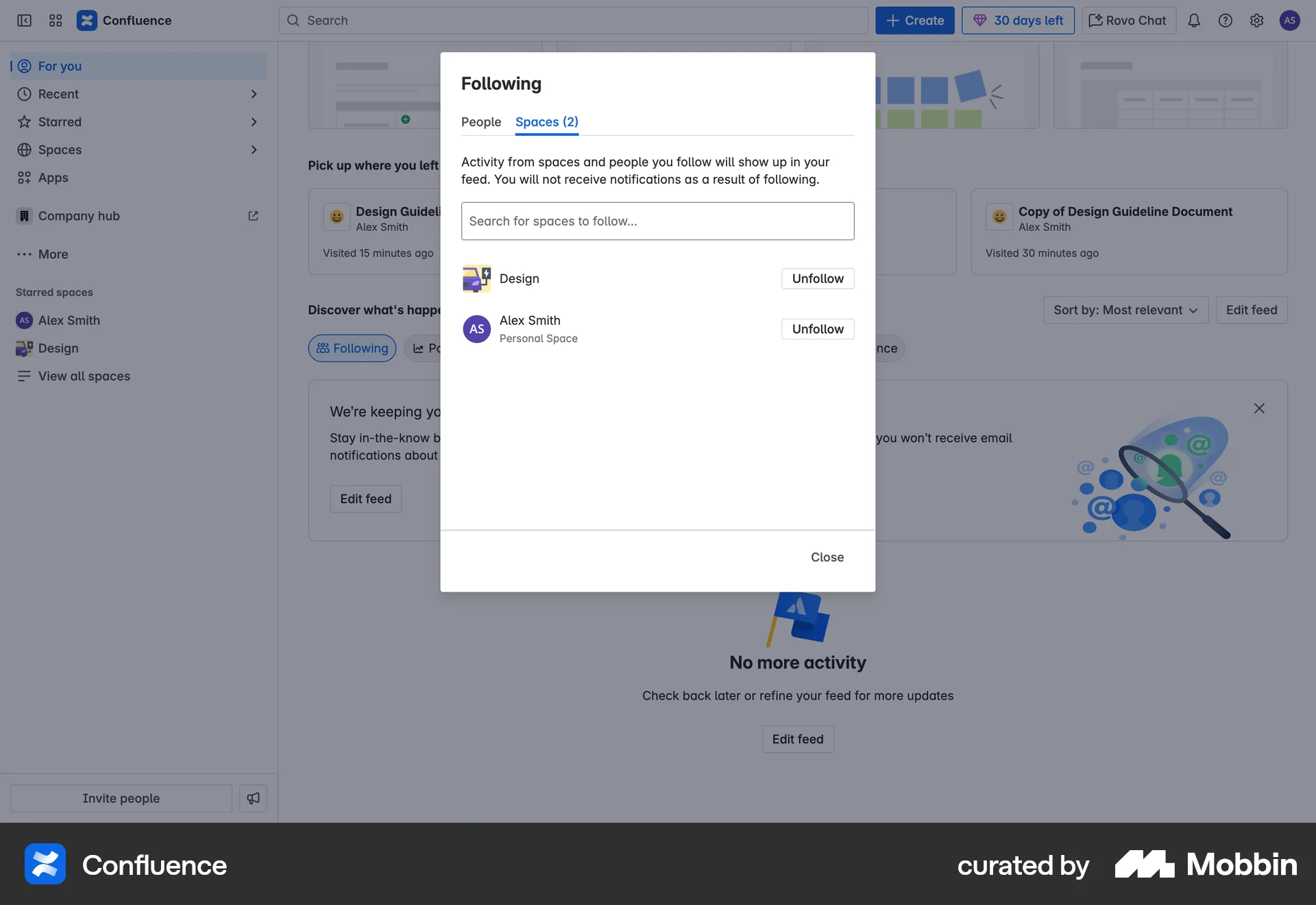Dismiss the email notifications banner

(x=1259, y=408)
